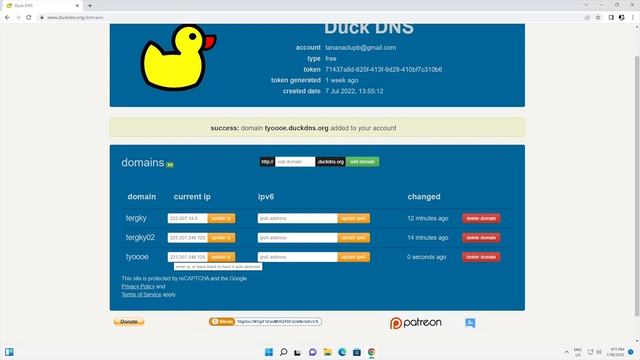Update ipv6 for tergky domain
The image size is (640, 360).
[x=353, y=218]
